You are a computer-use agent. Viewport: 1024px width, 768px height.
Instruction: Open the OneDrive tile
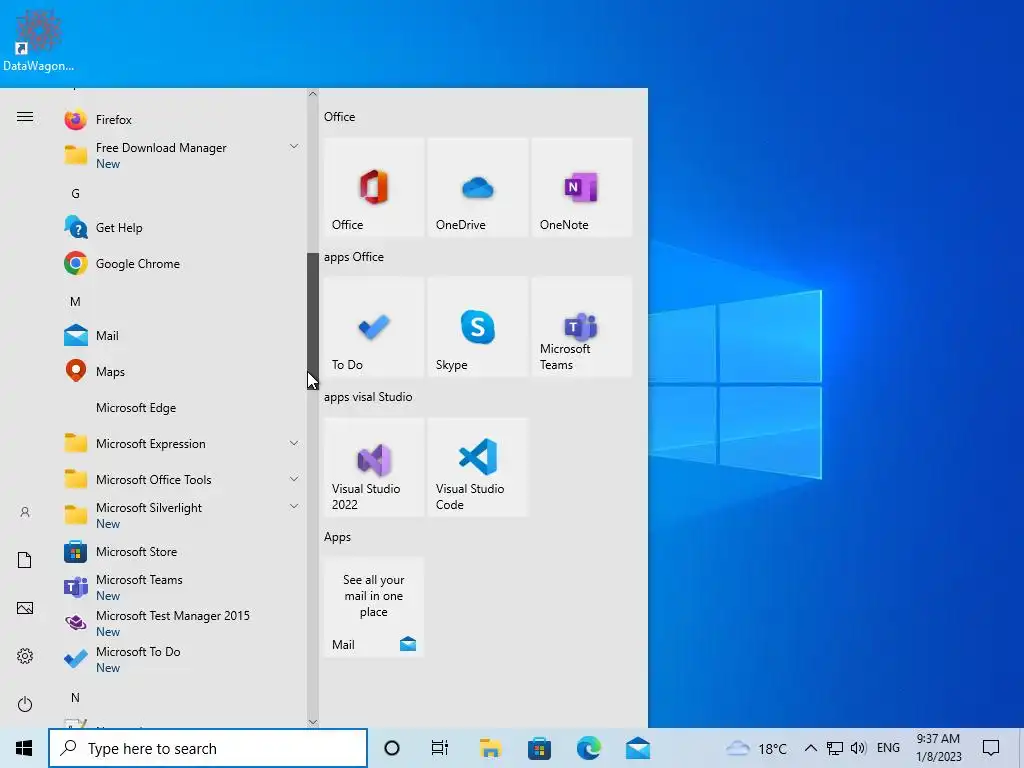point(477,187)
